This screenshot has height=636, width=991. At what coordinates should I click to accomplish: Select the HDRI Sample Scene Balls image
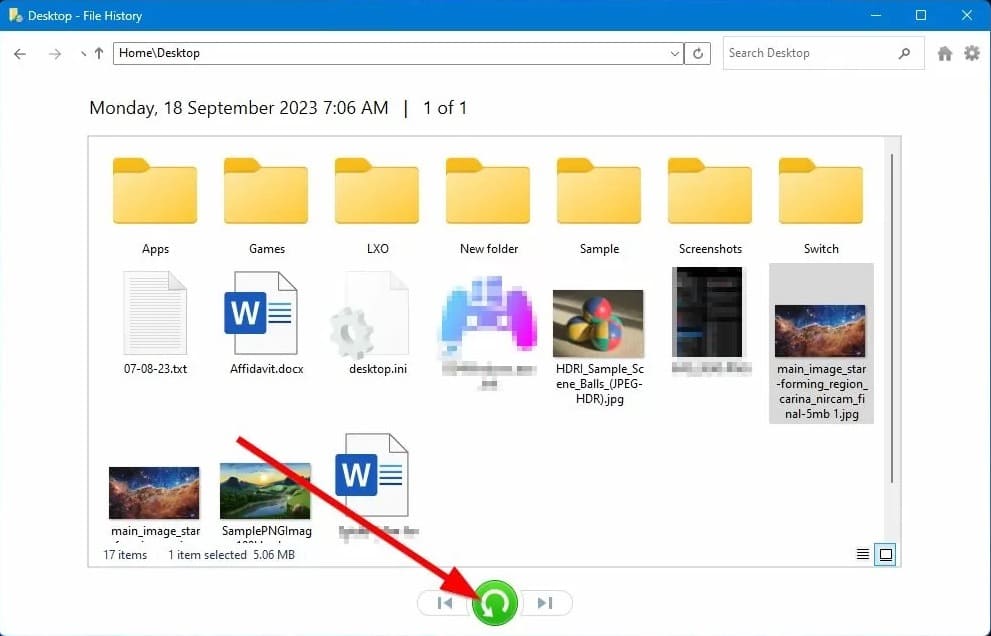pyautogui.click(x=599, y=340)
